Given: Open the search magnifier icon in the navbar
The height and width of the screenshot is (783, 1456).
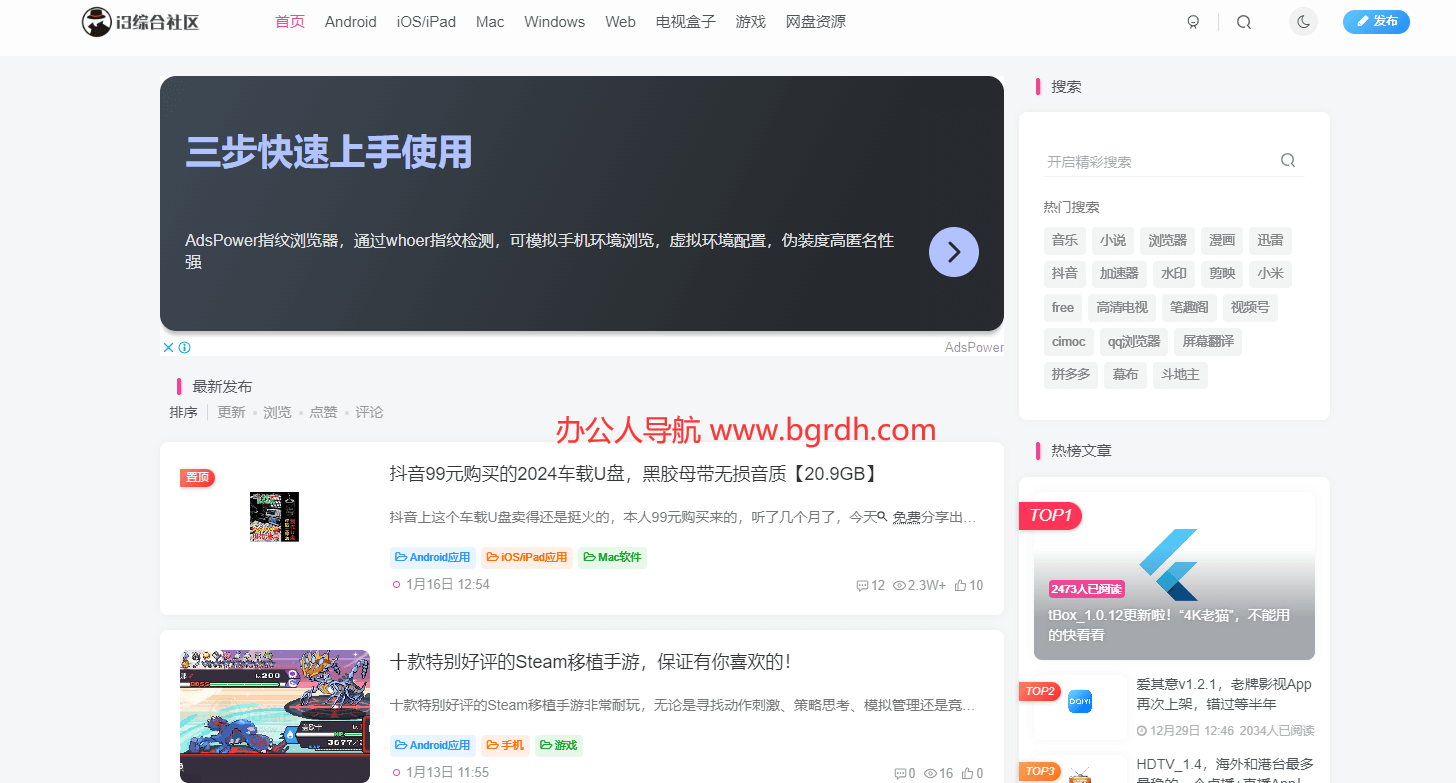Looking at the screenshot, I should 1243,21.
